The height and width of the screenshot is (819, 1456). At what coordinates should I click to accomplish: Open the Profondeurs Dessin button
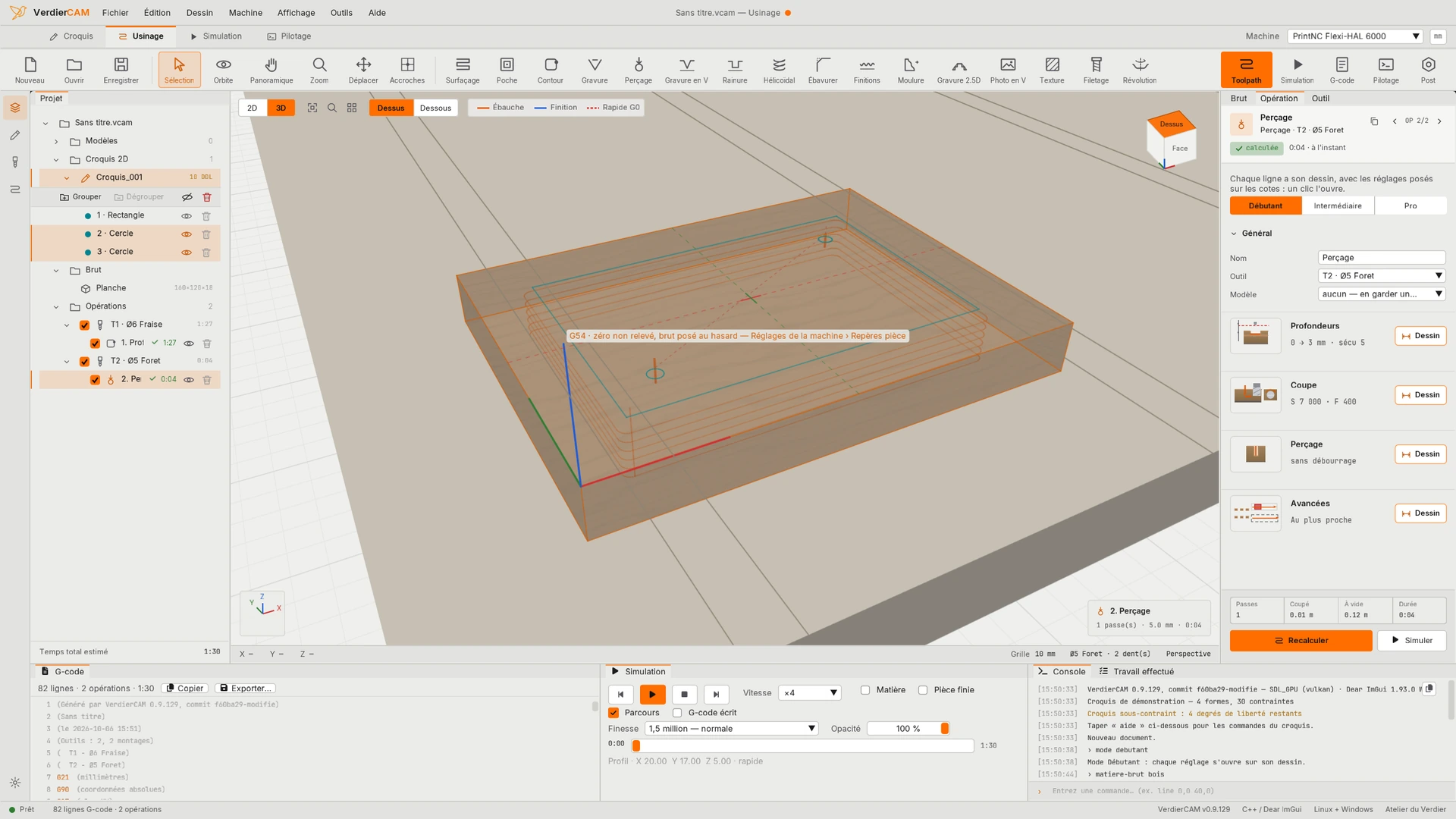click(1420, 336)
